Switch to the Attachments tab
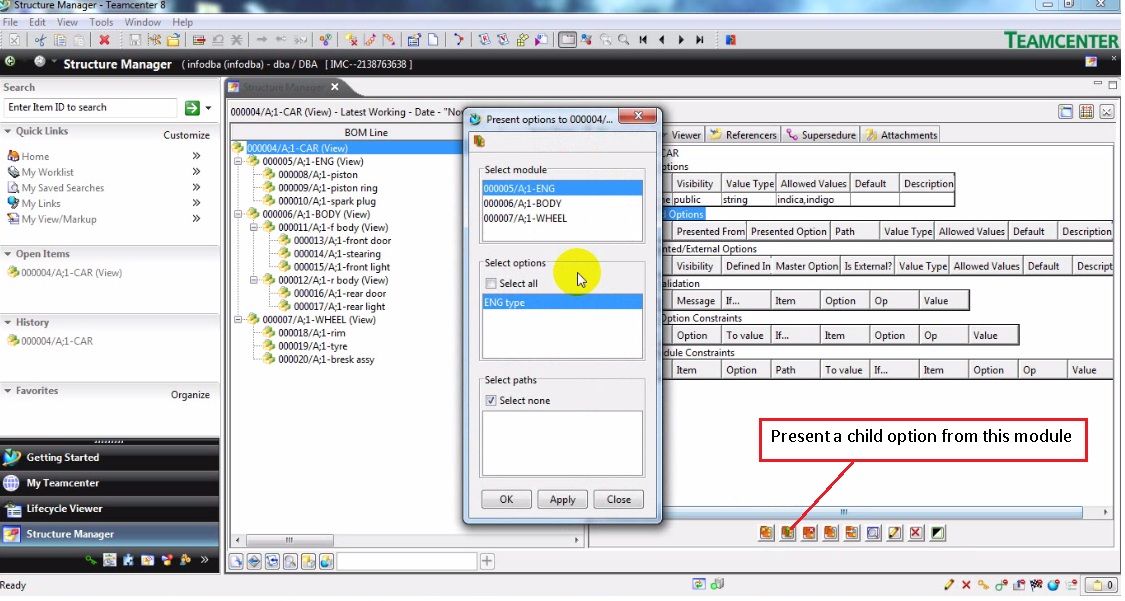This screenshot has width=1125, height=601. (x=904, y=133)
